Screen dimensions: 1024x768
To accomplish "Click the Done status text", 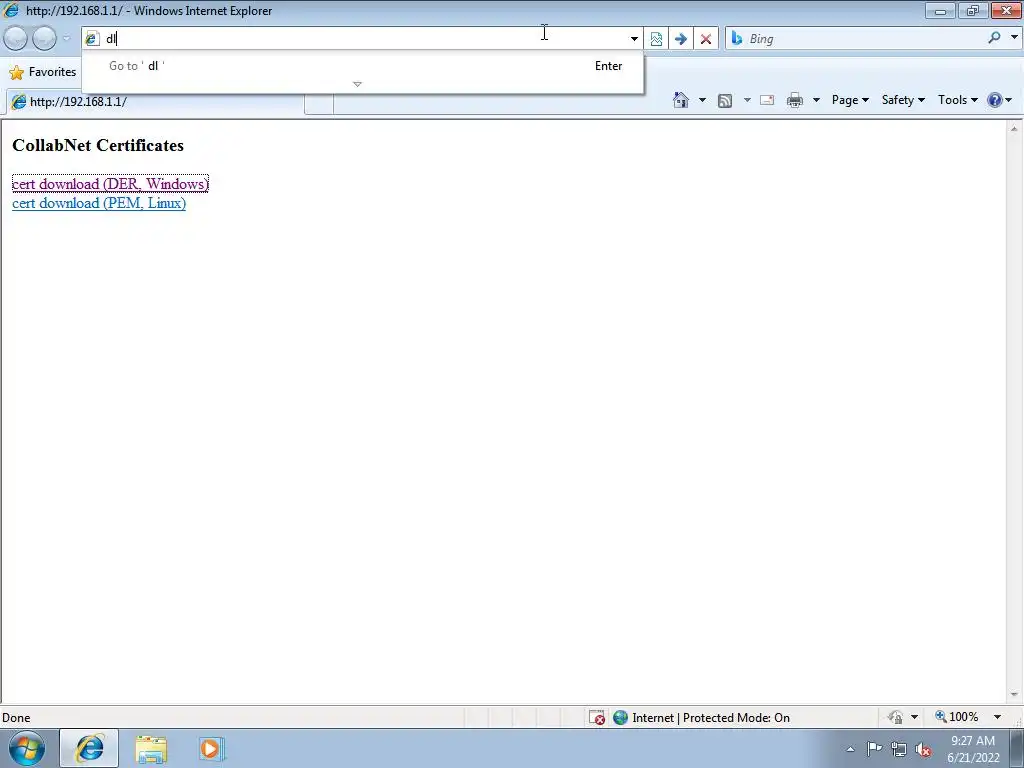I will click(16, 718).
